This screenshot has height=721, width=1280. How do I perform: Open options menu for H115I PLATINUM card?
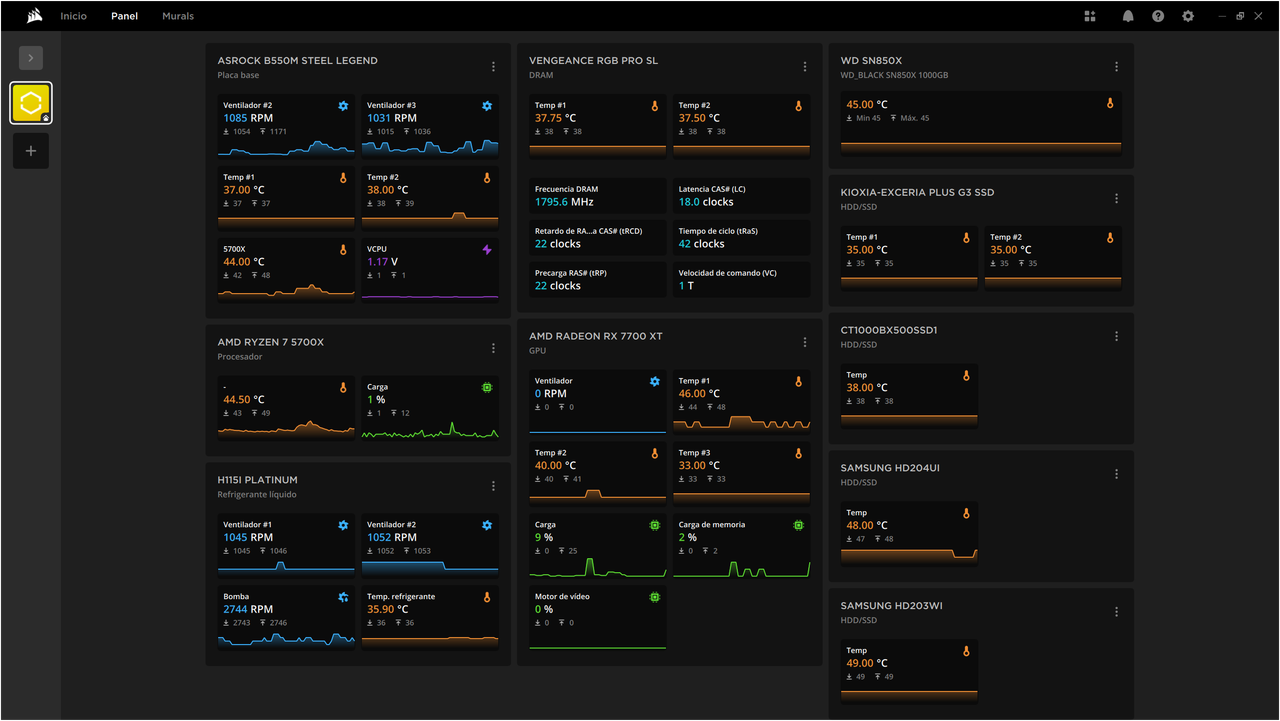(x=493, y=486)
